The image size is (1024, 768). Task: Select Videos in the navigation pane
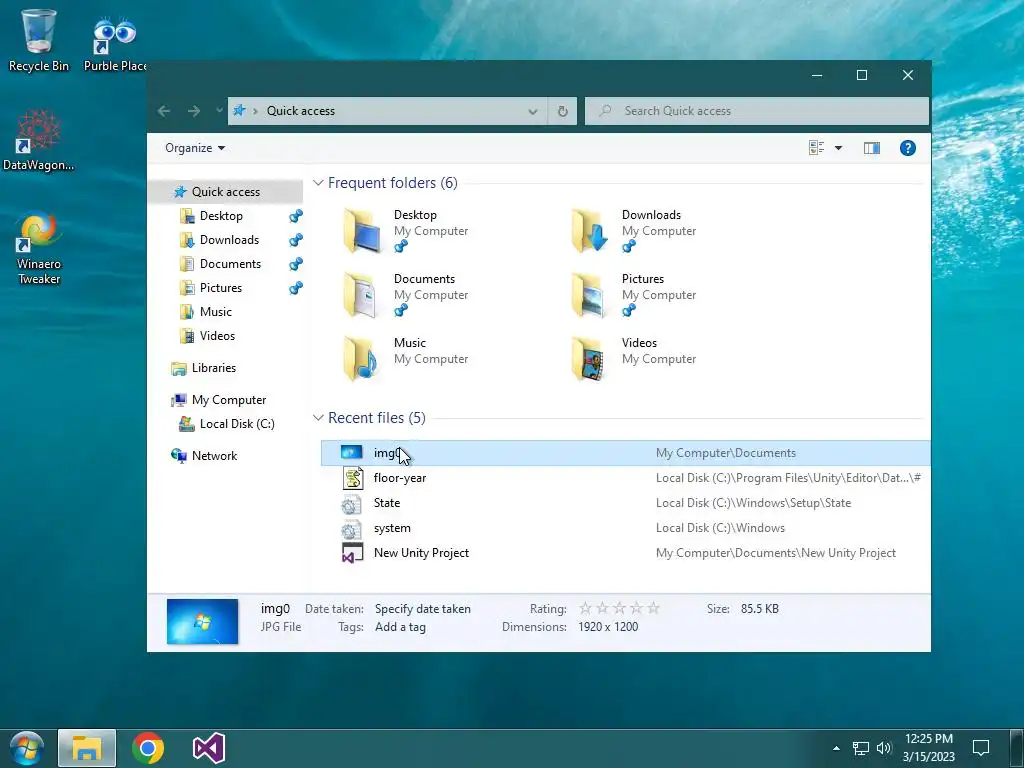217,336
